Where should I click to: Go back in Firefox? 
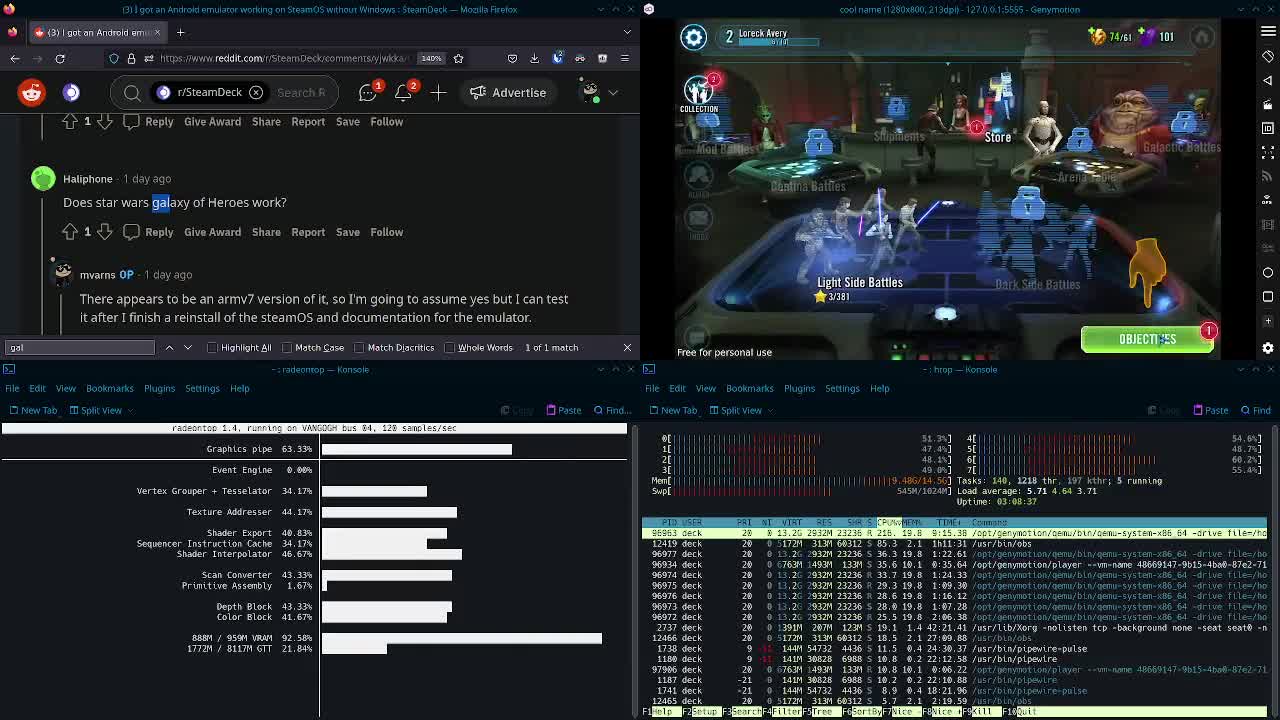[15, 58]
